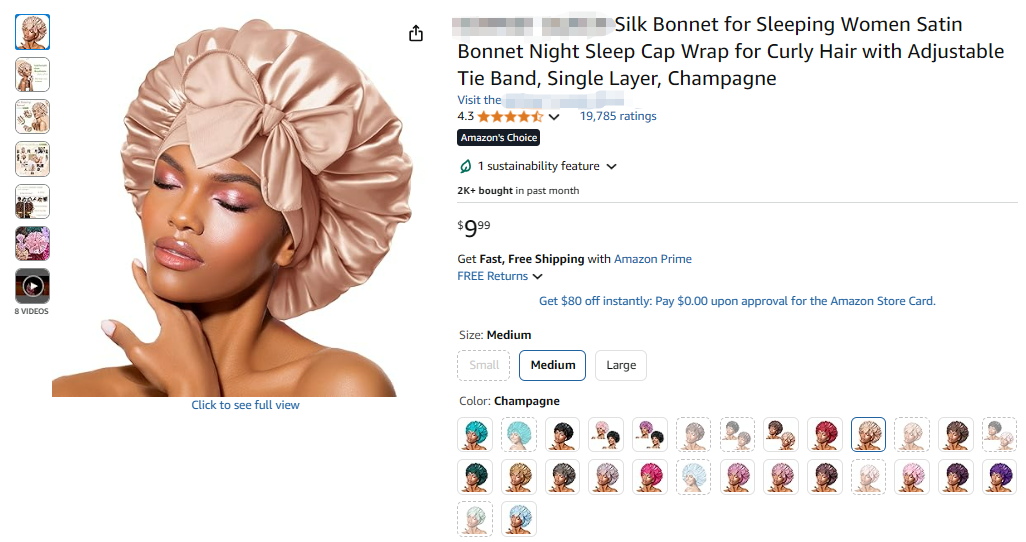Select the Small size option
Image resolution: width=1026 pixels, height=542 pixels.
pyautogui.click(x=484, y=365)
